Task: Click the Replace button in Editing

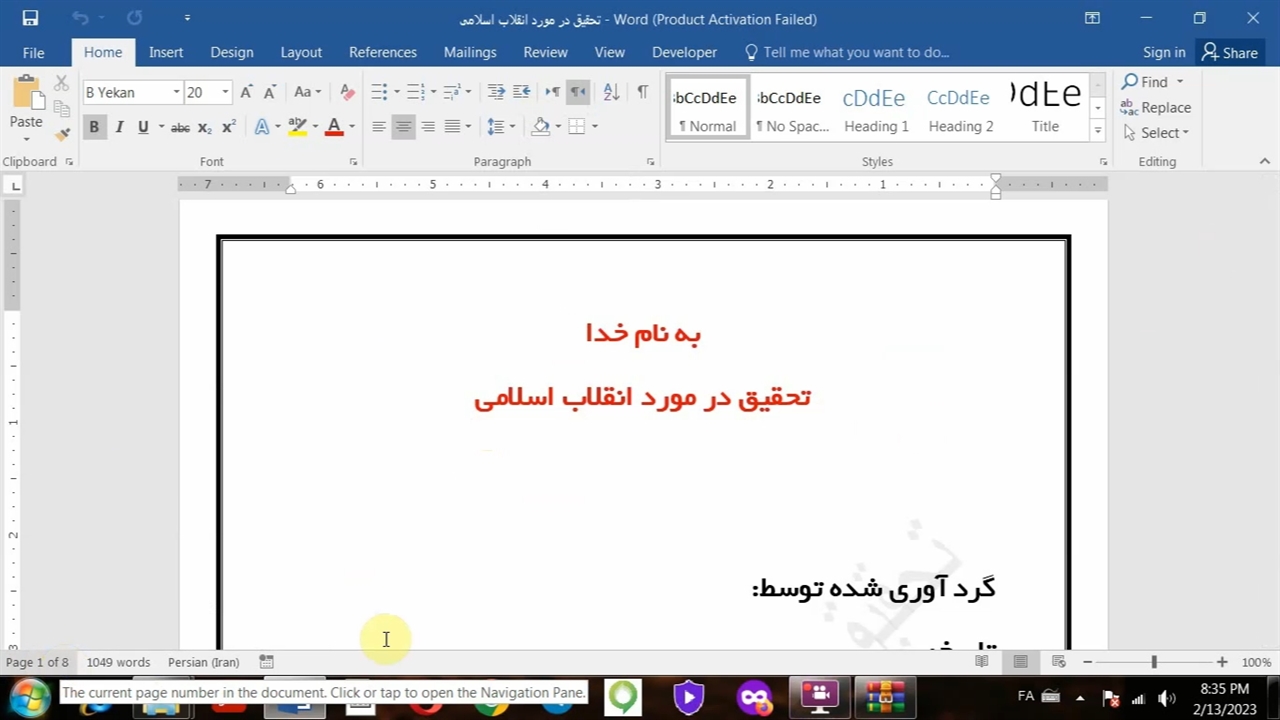Action: click(x=1155, y=107)
